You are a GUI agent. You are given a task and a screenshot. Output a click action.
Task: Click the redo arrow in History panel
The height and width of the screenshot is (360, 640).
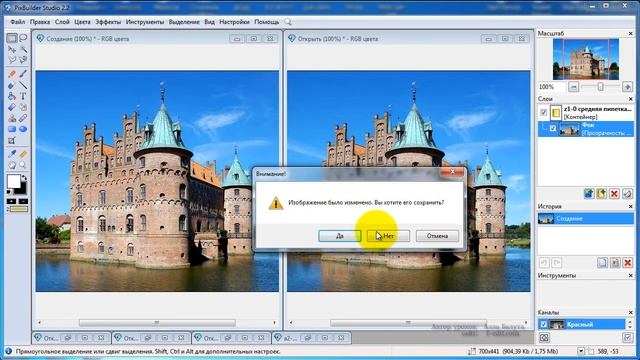[x=557, y=262]
